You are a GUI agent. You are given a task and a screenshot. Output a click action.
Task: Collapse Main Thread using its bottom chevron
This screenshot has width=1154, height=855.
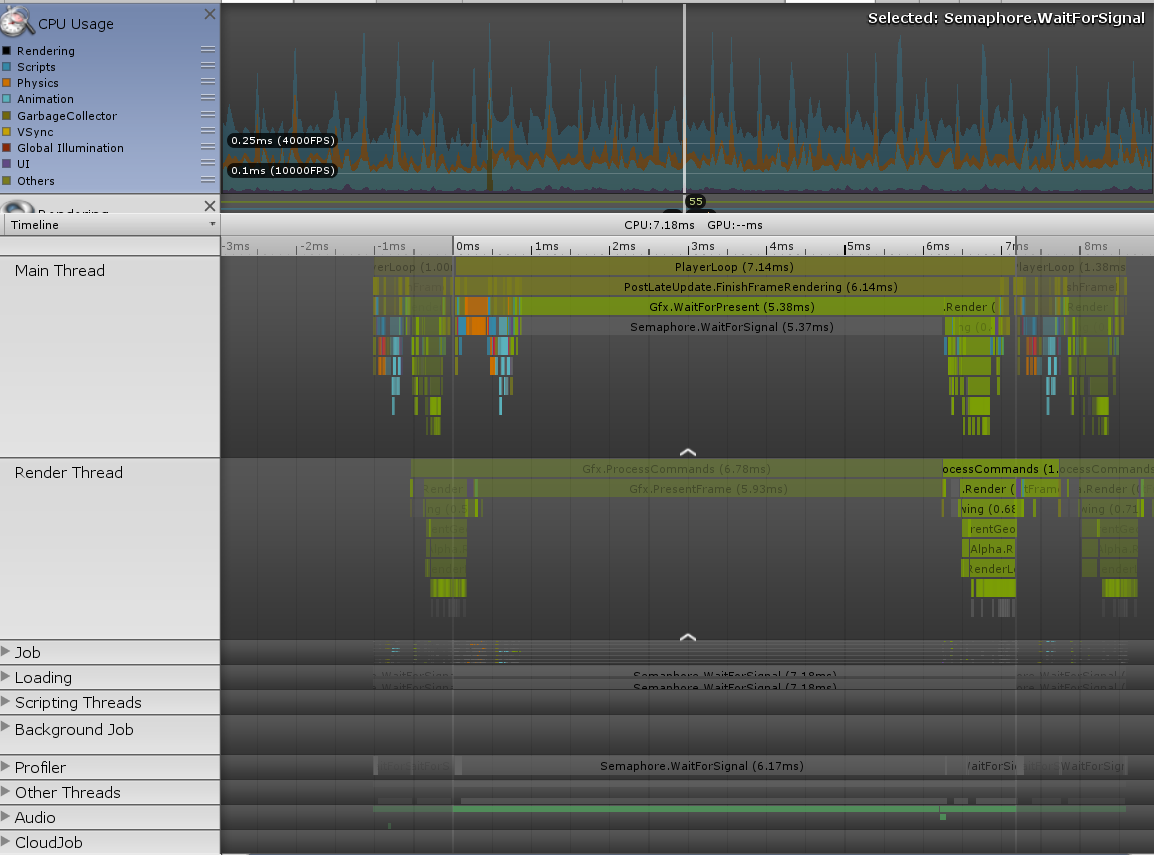pyautogui.click(x=687, y=451)
